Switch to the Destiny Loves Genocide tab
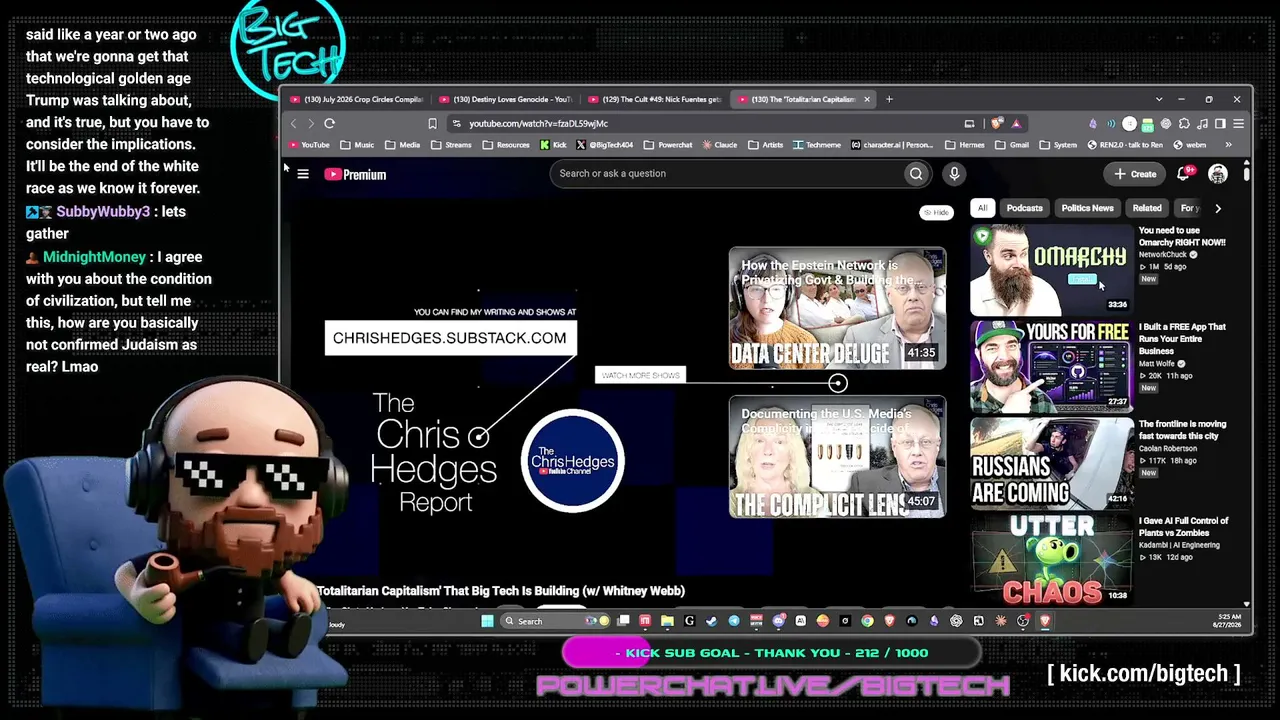The height and width of the screenshot is (720, 1280). click(504, 99)
